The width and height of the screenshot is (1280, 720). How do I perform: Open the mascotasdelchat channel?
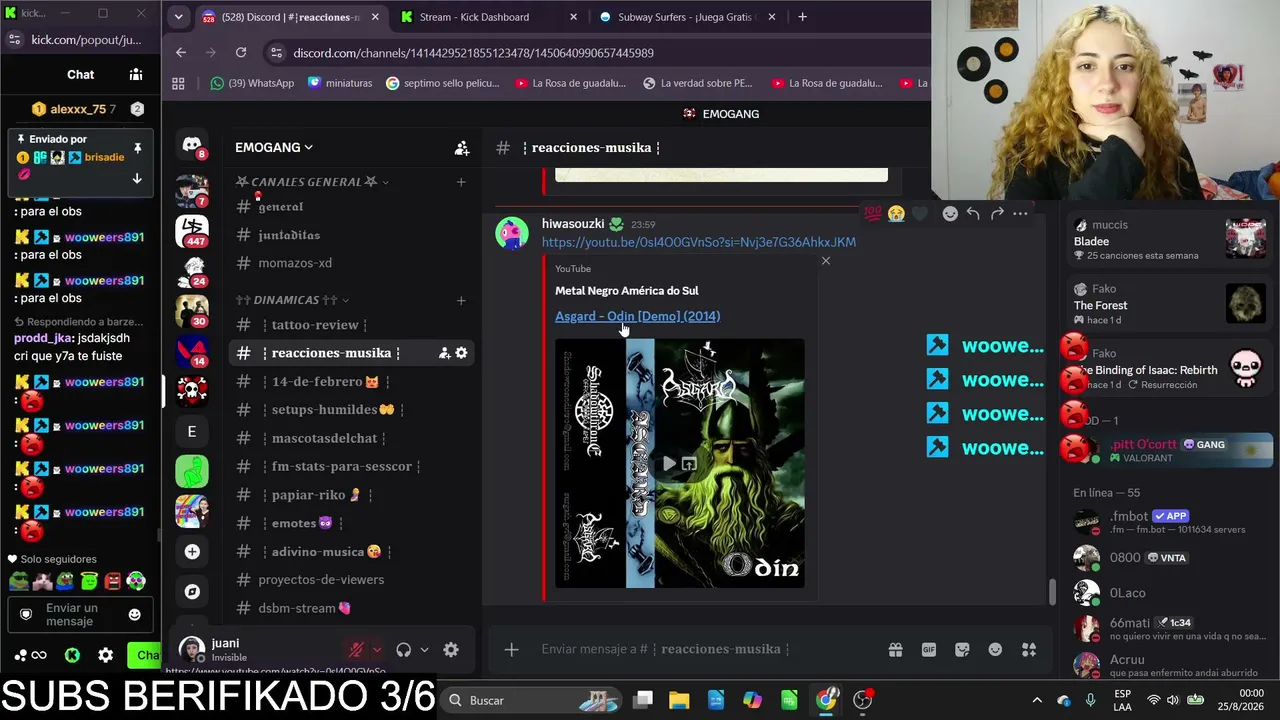click(349, 438)
